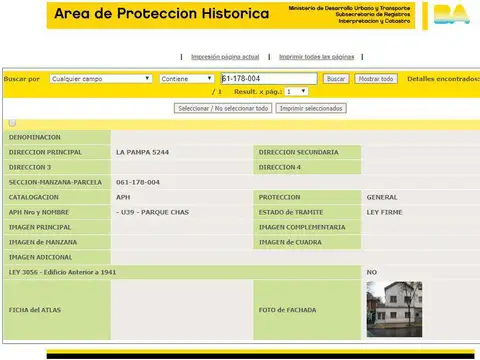
Task: Select the 'NO' value for Ley 3056
Action: [x=372, y=272]
